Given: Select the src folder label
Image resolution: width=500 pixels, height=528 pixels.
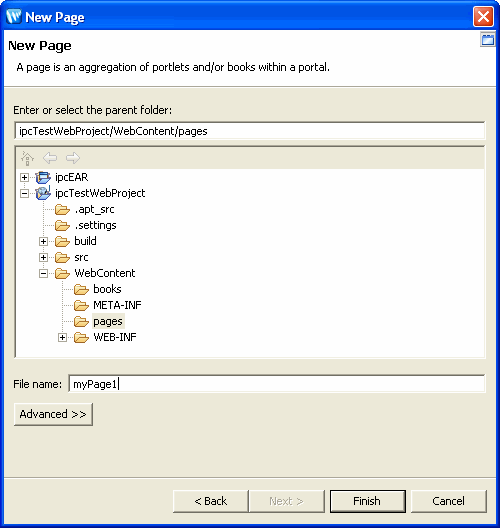Looking at the screenshot, I should [81, 257].
